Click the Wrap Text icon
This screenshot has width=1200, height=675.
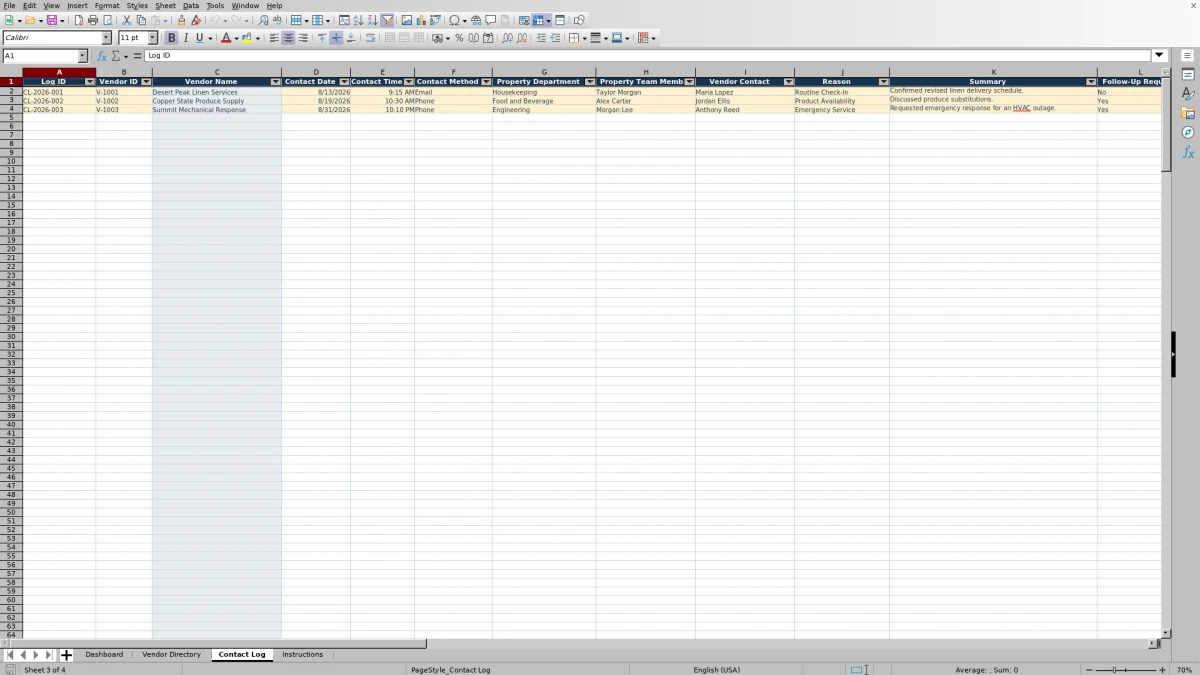coord(370,38)
